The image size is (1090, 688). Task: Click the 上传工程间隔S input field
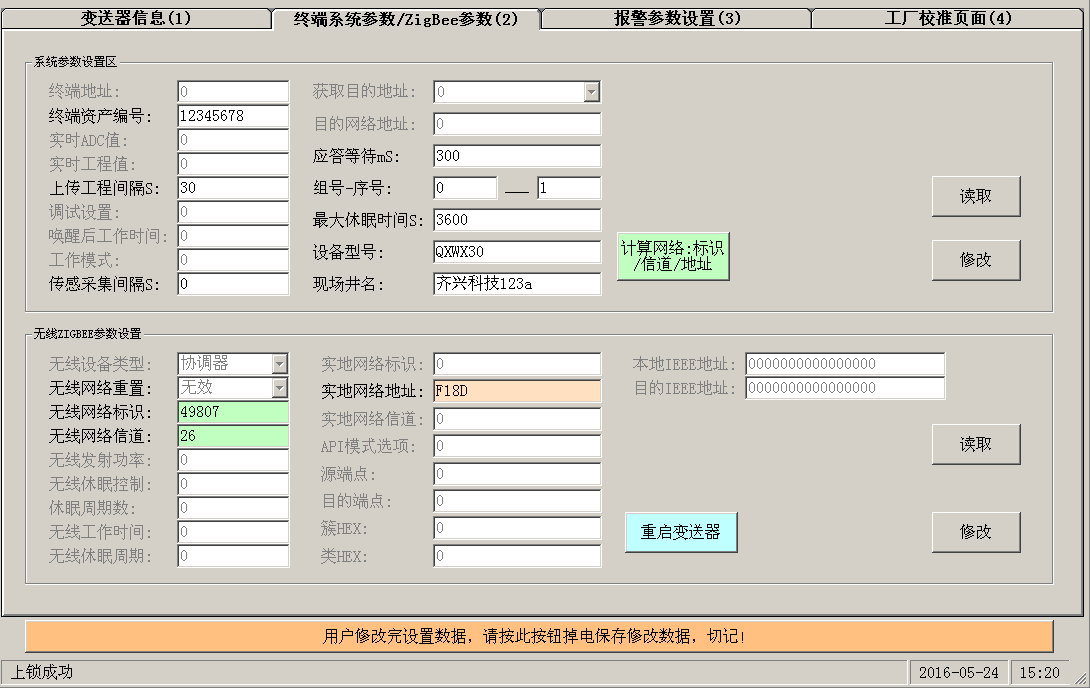[x=232, y=188]
